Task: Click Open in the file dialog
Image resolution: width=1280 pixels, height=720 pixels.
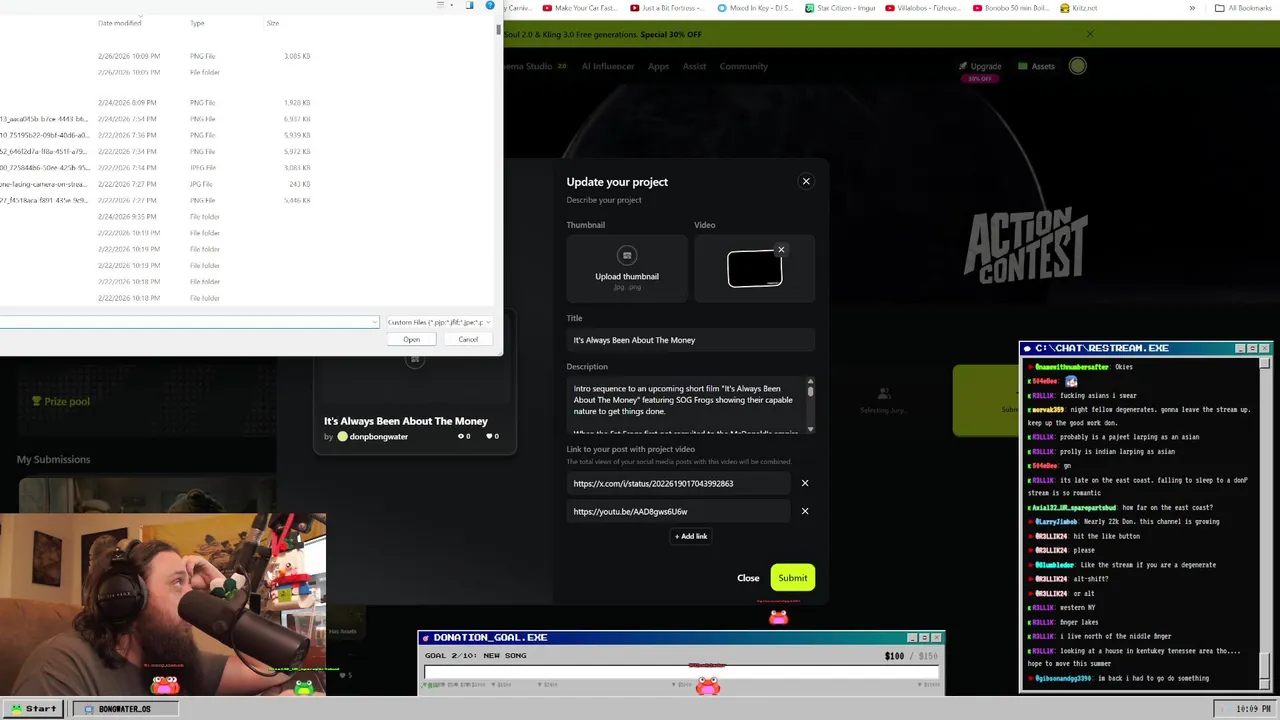Action: tap(411, 339)
